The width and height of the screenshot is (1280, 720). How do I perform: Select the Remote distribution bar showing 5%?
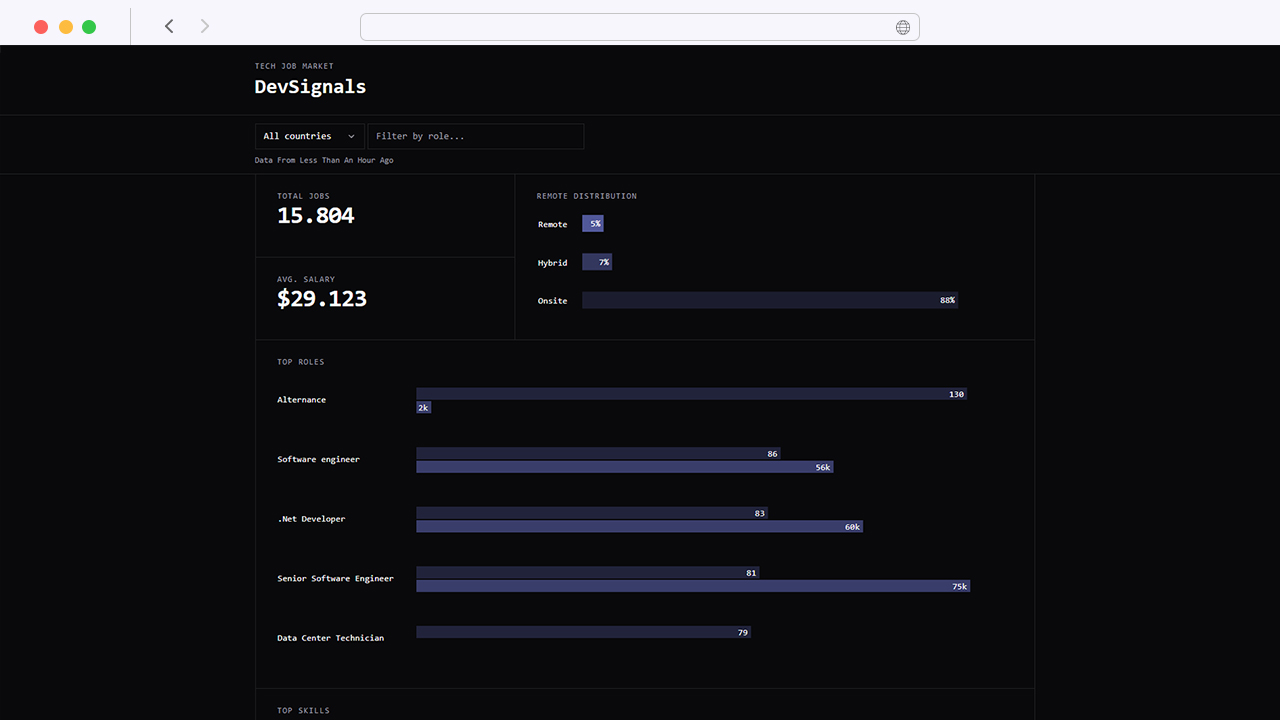click(592, 223)
